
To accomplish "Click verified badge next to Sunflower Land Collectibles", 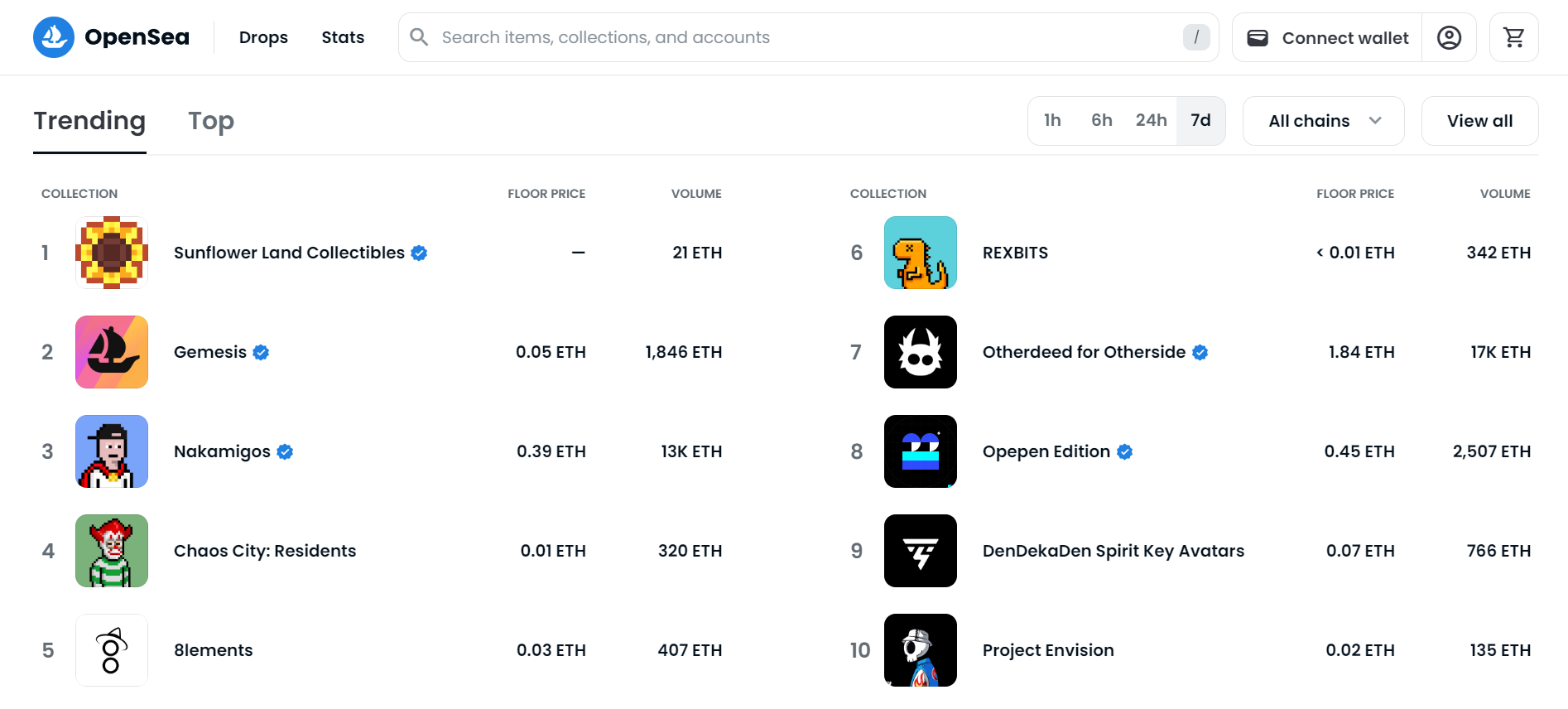I will [420, 253].
